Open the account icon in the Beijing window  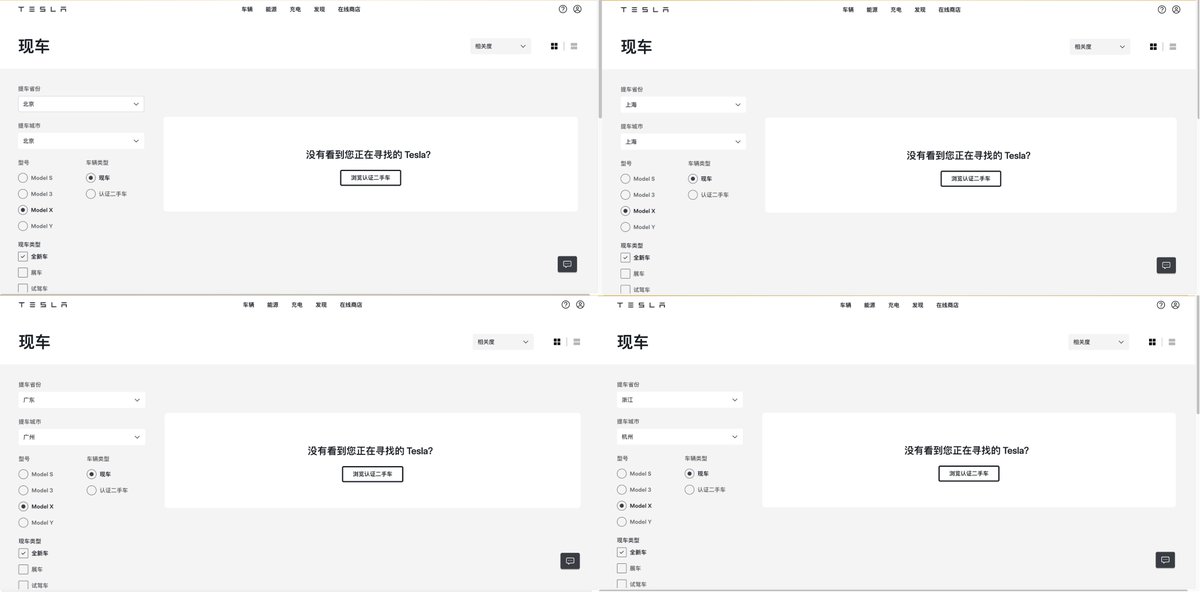tap(577, 9)
